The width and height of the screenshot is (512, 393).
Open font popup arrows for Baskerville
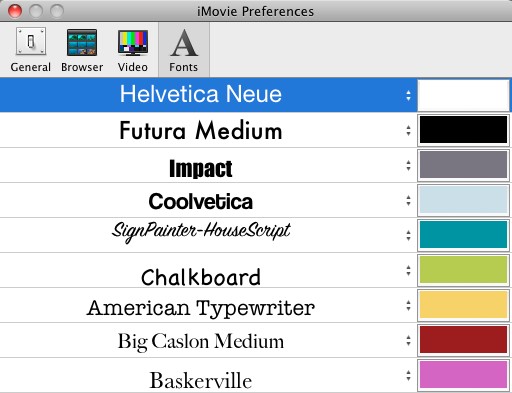click(408, 376)
